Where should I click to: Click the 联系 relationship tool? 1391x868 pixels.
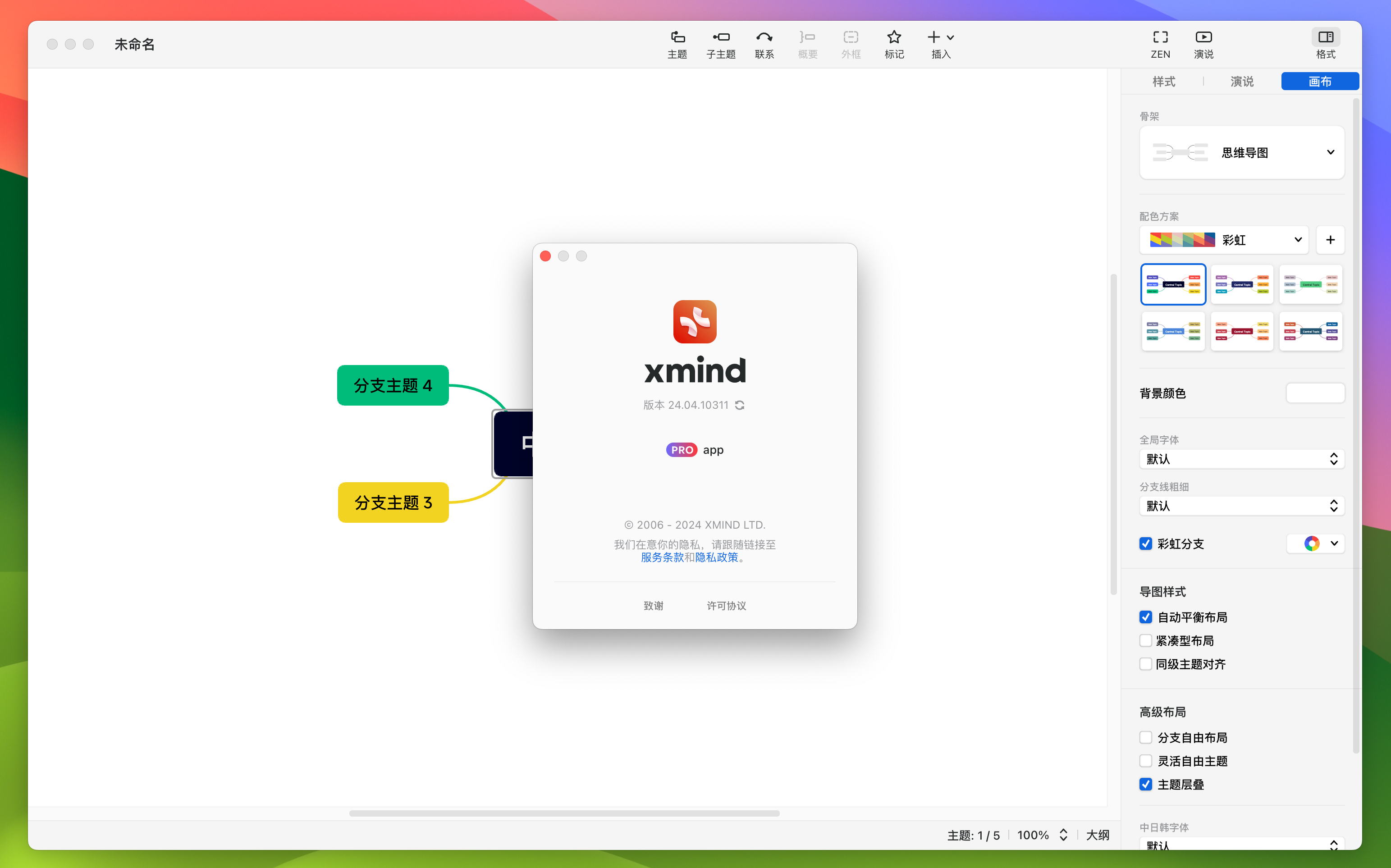764,43
